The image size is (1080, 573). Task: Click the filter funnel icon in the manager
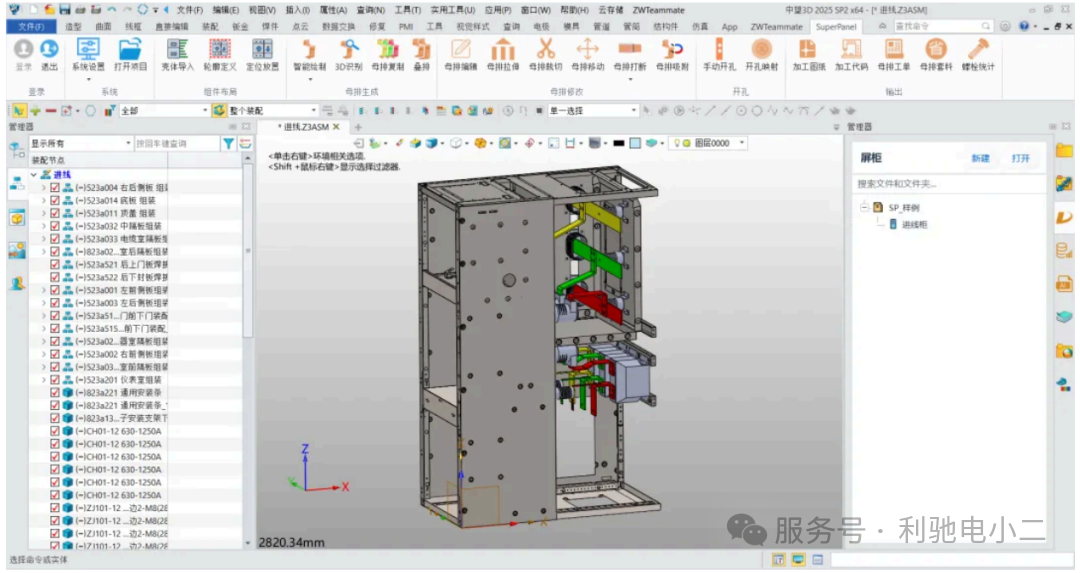coord(228,143)
